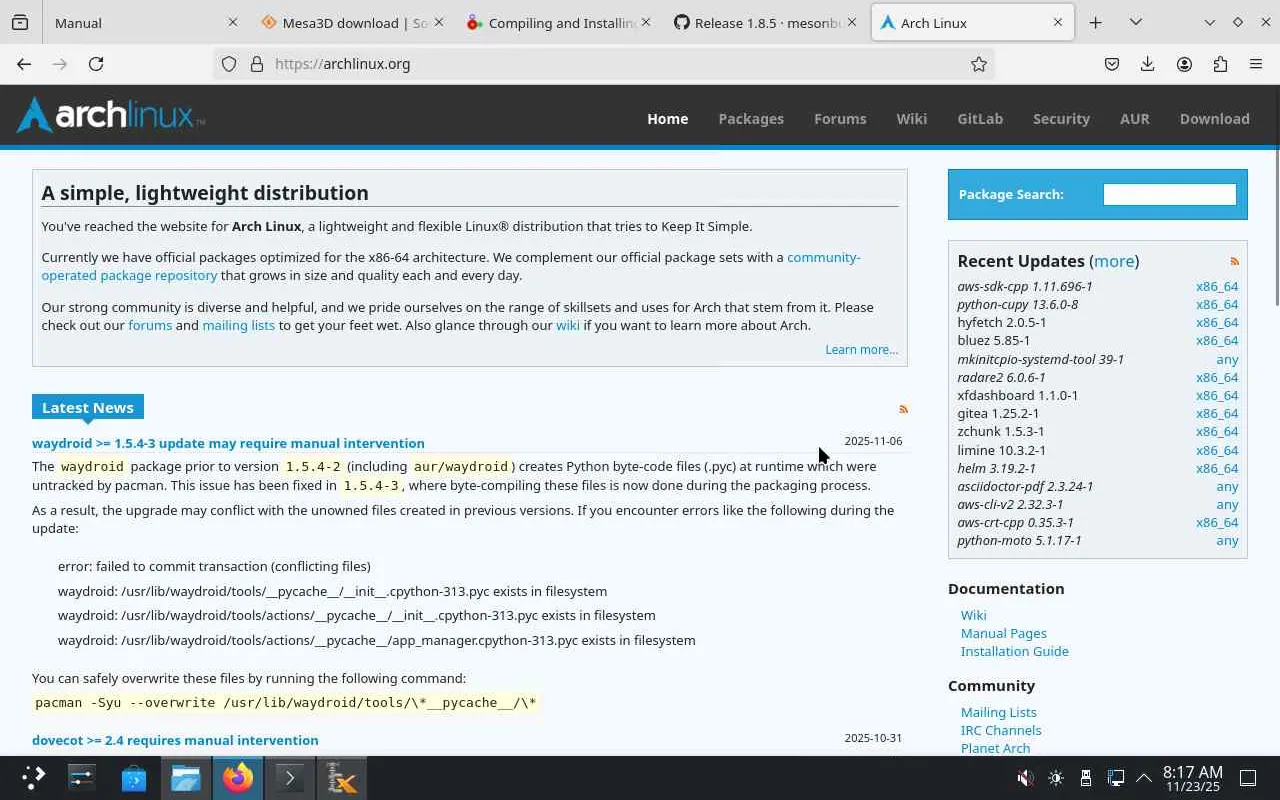Screen dimensions: 1280x800
Task: Click the (more) link by Recent Updates
Action: coord(1114,261)
